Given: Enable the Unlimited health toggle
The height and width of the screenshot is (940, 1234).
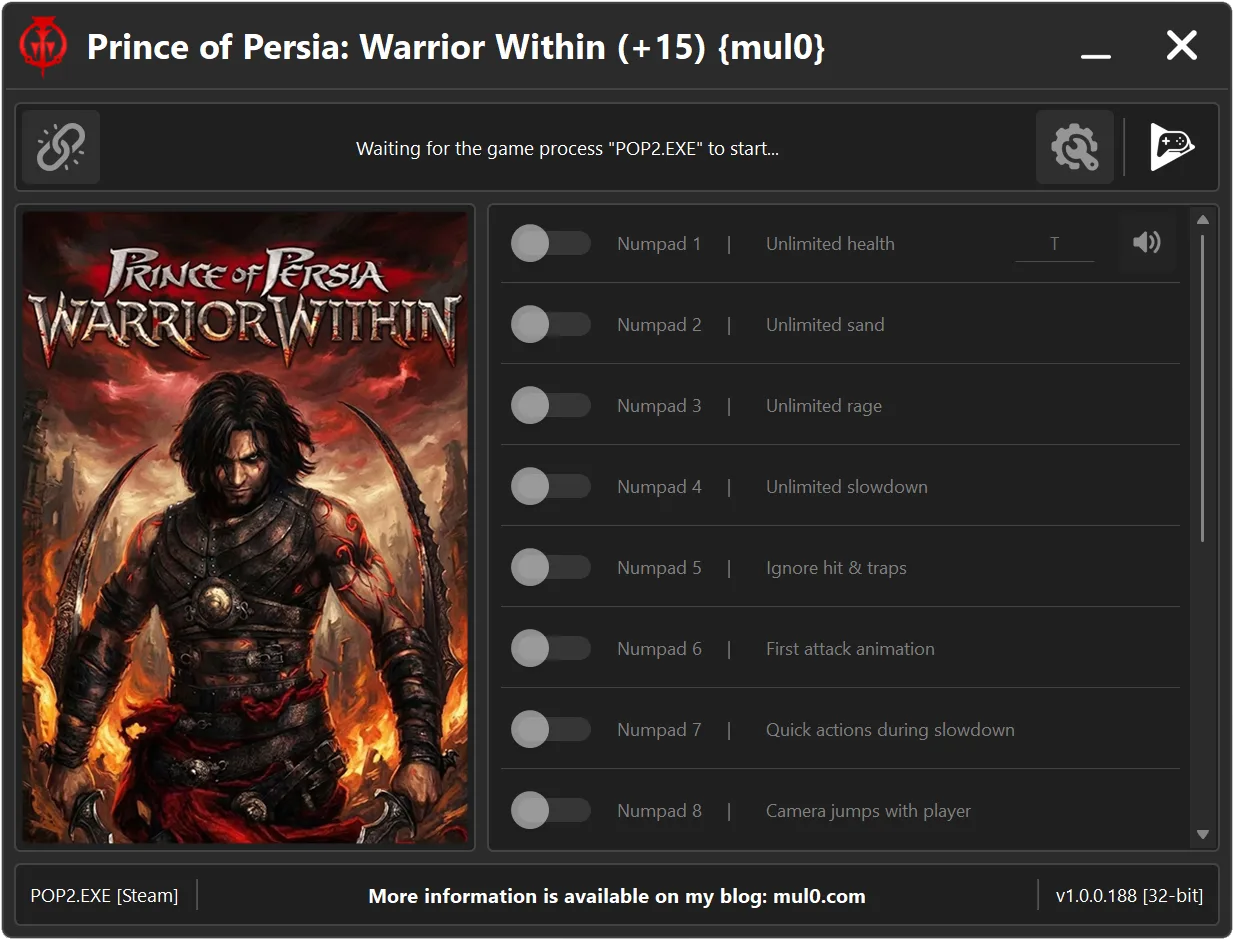Looking at the screenshot, I should pyautogui.click(x=550, y=243).
